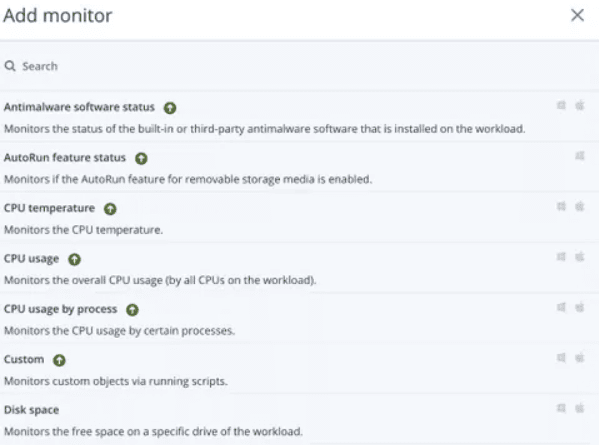Close the Add monitor dialog
Viewport: 599px width, 445px height.
pos(577,15)
